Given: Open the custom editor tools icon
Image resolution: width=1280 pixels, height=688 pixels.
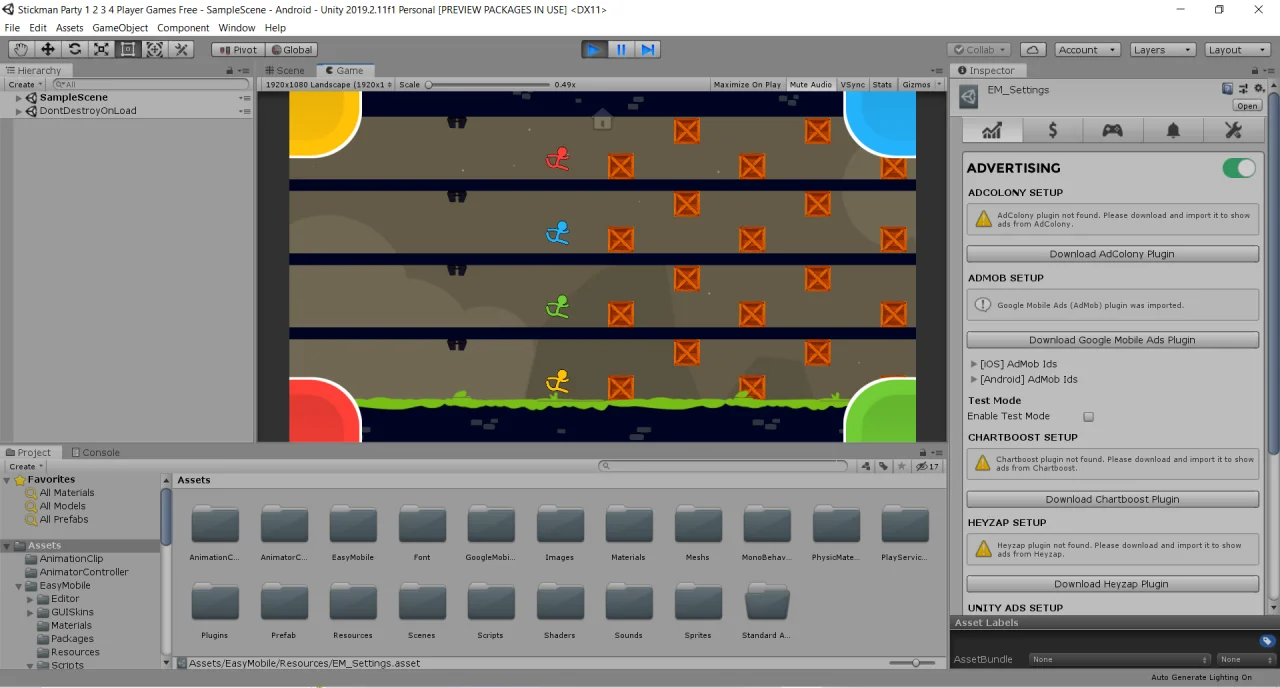Looking at the screenshot, I should 181,49.
